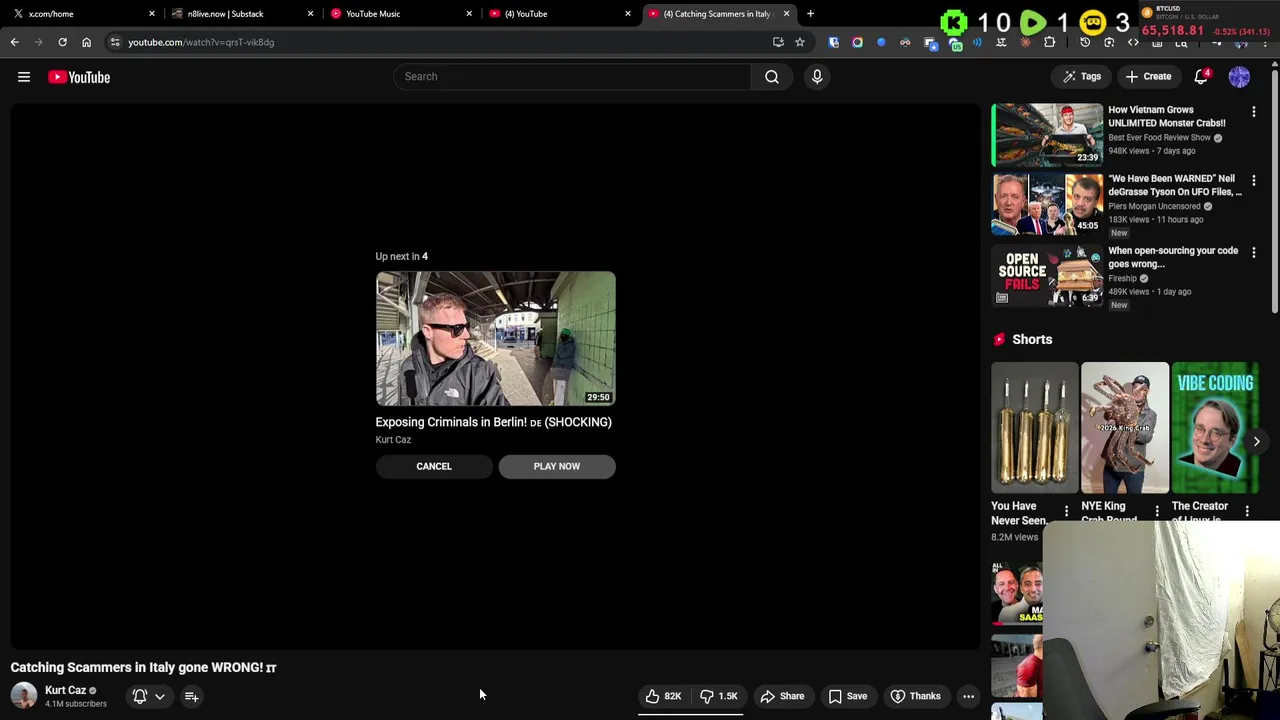Open options for You Have Never Seen short
This screenshot has width=1280, height=720.
click(1066, 511)
